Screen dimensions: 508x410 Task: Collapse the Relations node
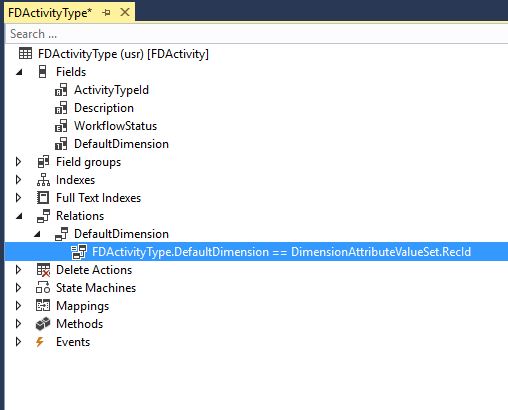click(19, 216)
